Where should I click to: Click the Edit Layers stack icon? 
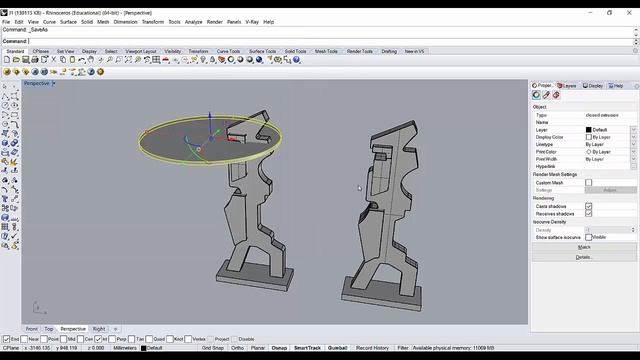coord(222,60)
